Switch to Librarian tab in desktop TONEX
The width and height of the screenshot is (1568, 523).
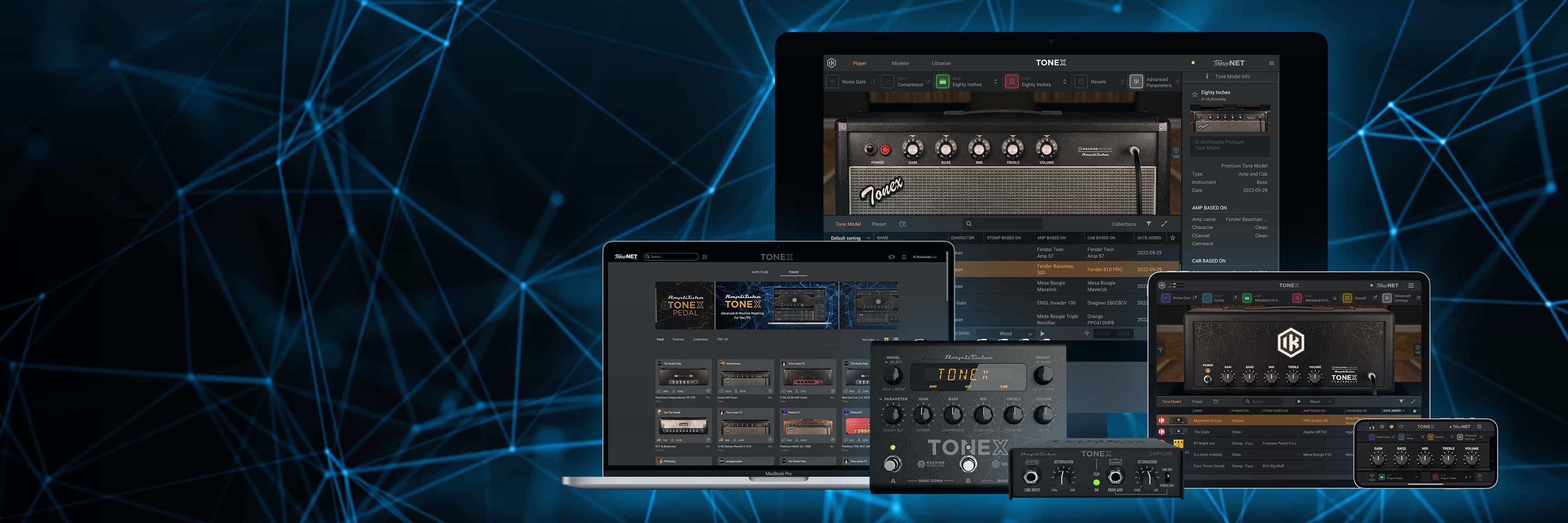pyautogui.click(x=941, y=63)
